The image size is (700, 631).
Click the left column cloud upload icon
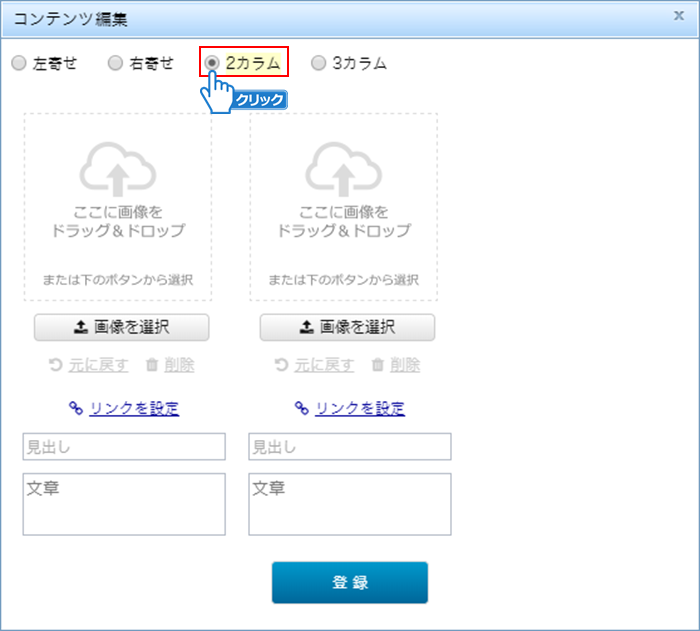[x=118, y=169]
